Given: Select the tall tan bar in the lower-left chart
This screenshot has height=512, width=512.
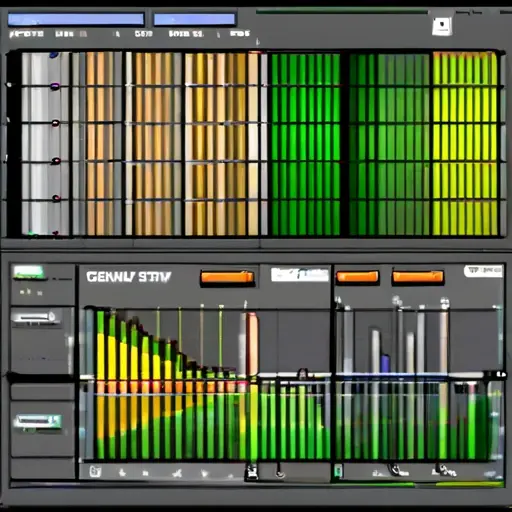Looking at the screenshot, I should (252, 343).
